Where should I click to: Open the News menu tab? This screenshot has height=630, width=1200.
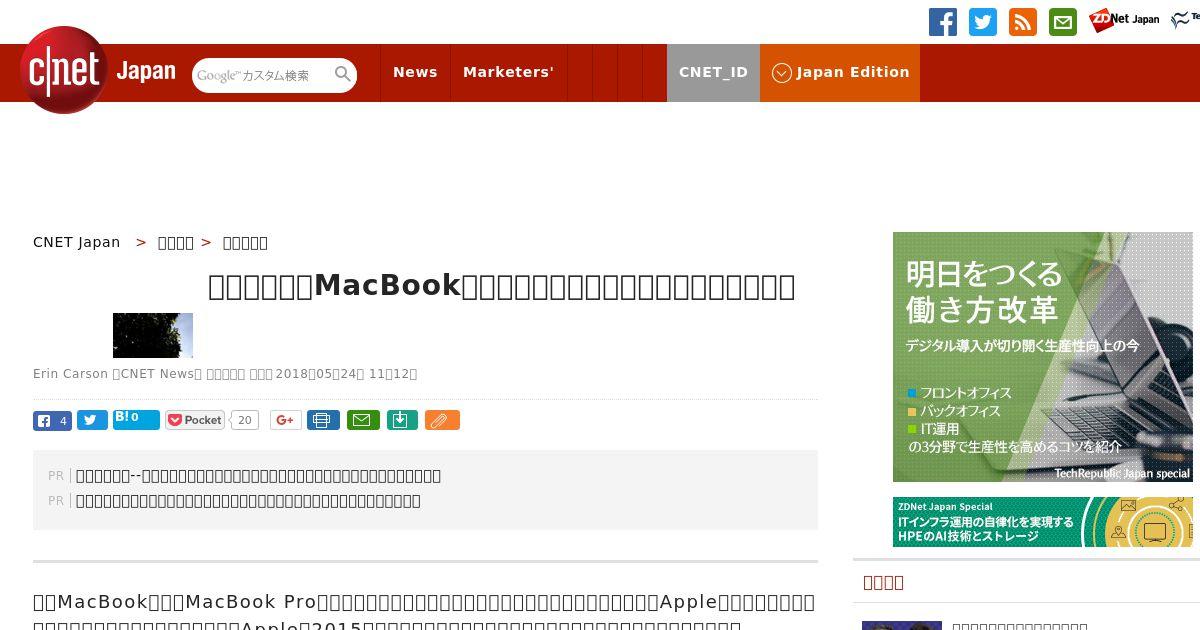pyautogui.click(x=415, y=72)
